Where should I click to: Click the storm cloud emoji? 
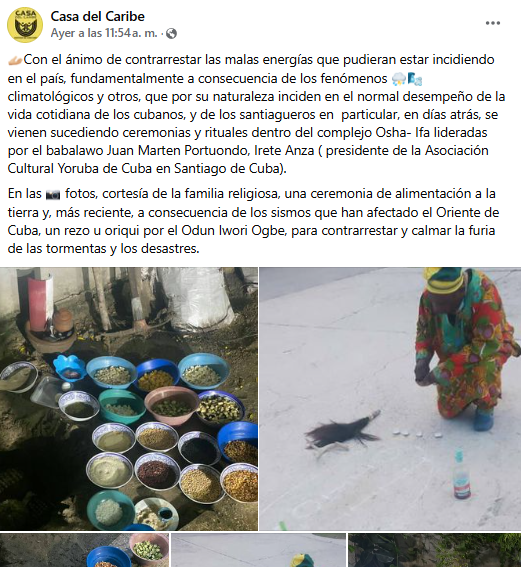pos(398,79)
